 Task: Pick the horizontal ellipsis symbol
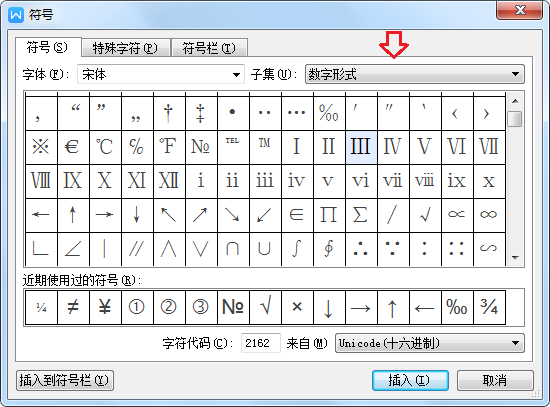pos(297,113)
